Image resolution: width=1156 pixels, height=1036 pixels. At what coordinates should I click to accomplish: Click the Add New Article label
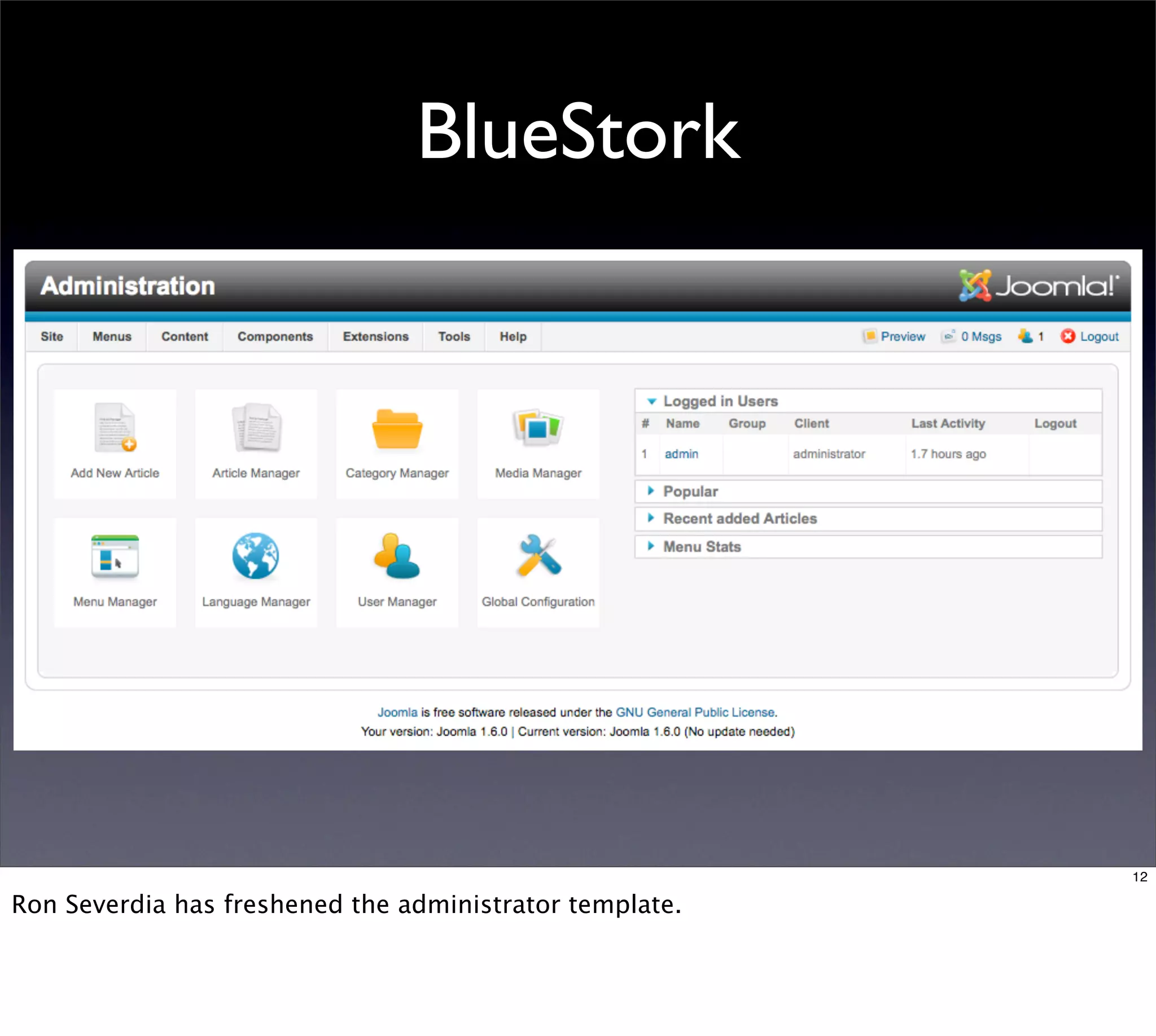click(x=115, y=473)
